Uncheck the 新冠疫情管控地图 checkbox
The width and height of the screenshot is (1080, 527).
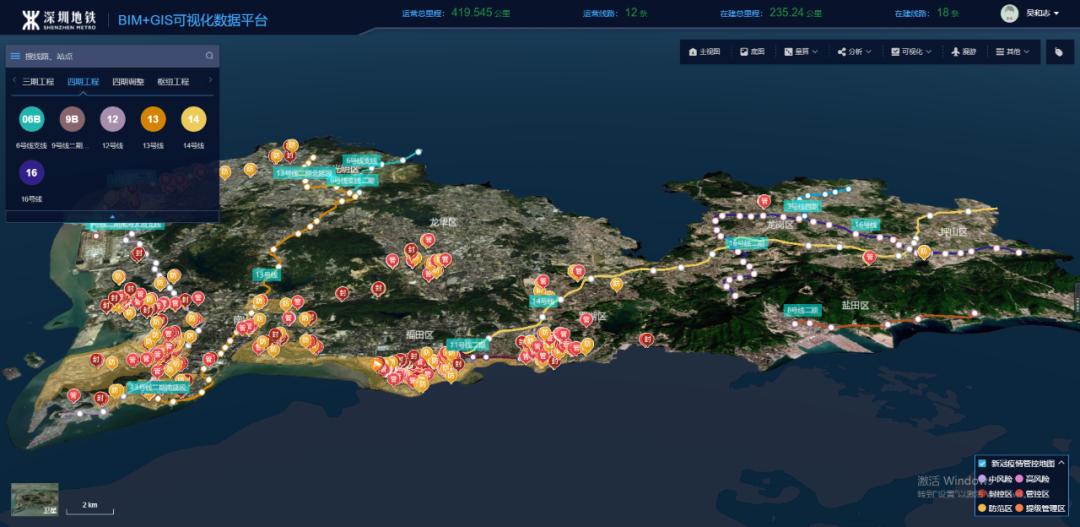pyautogui.click(x=982, y=463)
